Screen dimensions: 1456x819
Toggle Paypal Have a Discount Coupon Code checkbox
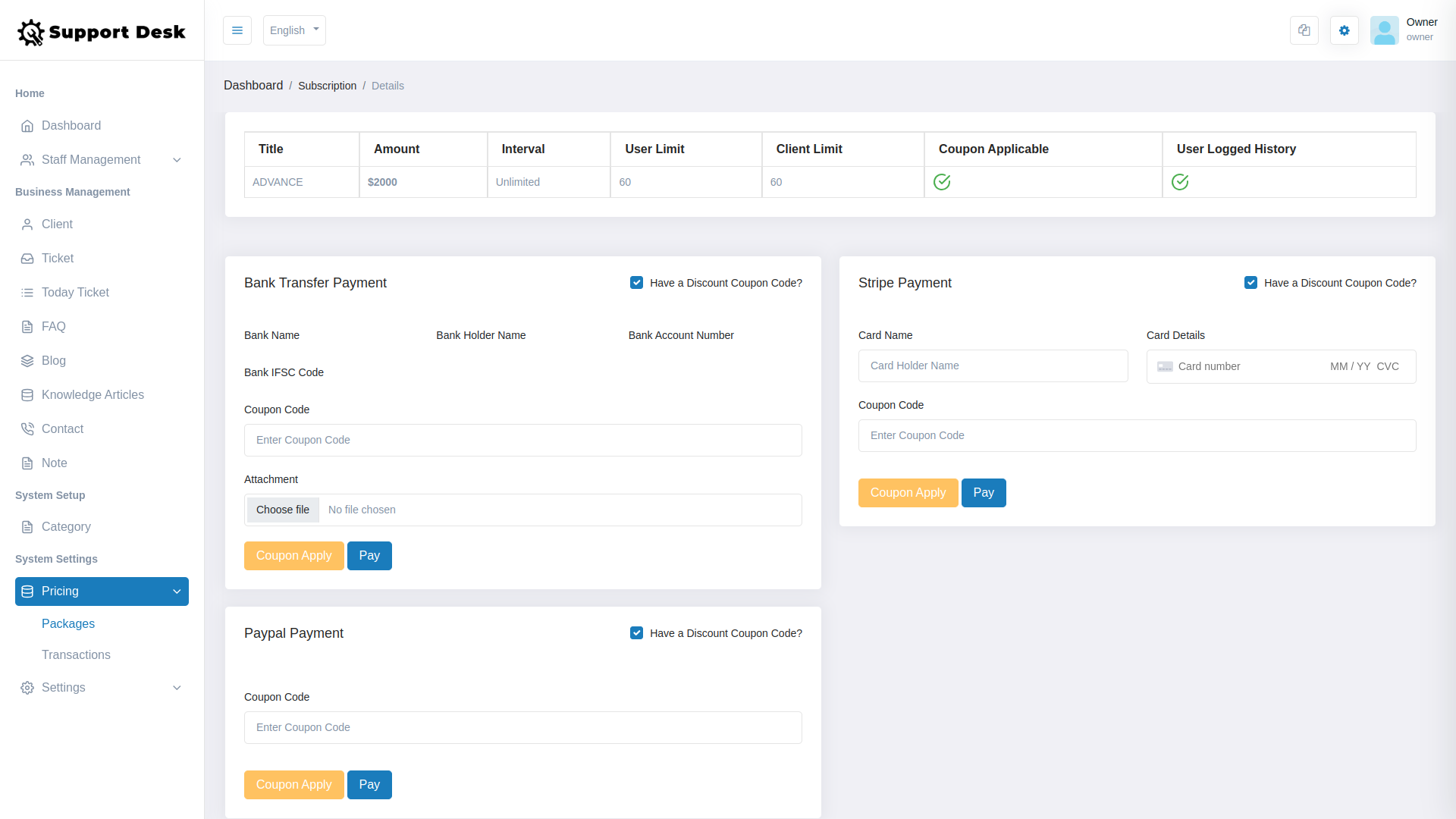[x=636, y=632]
